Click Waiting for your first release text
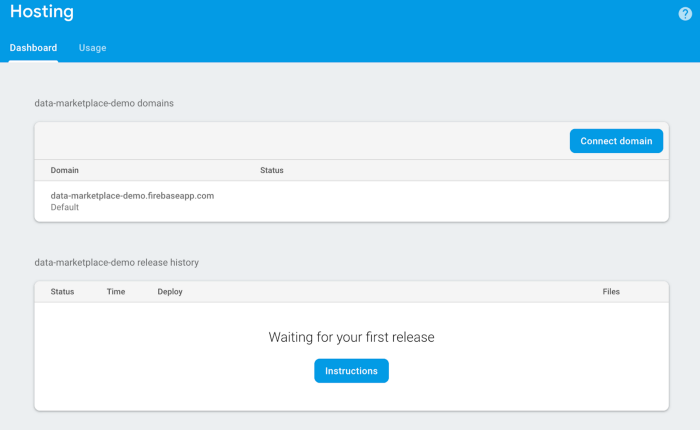 (351, 337)
